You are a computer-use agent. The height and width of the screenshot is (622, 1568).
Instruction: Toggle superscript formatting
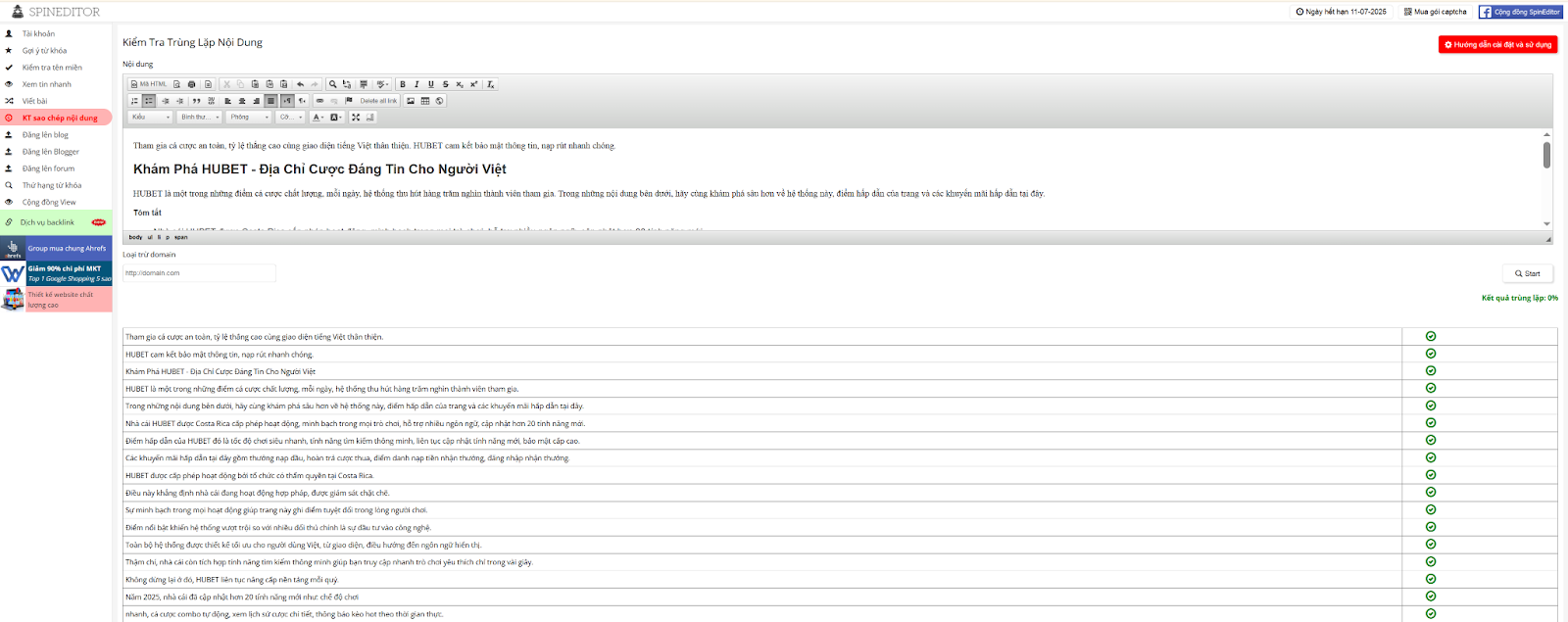pos(474,84)
